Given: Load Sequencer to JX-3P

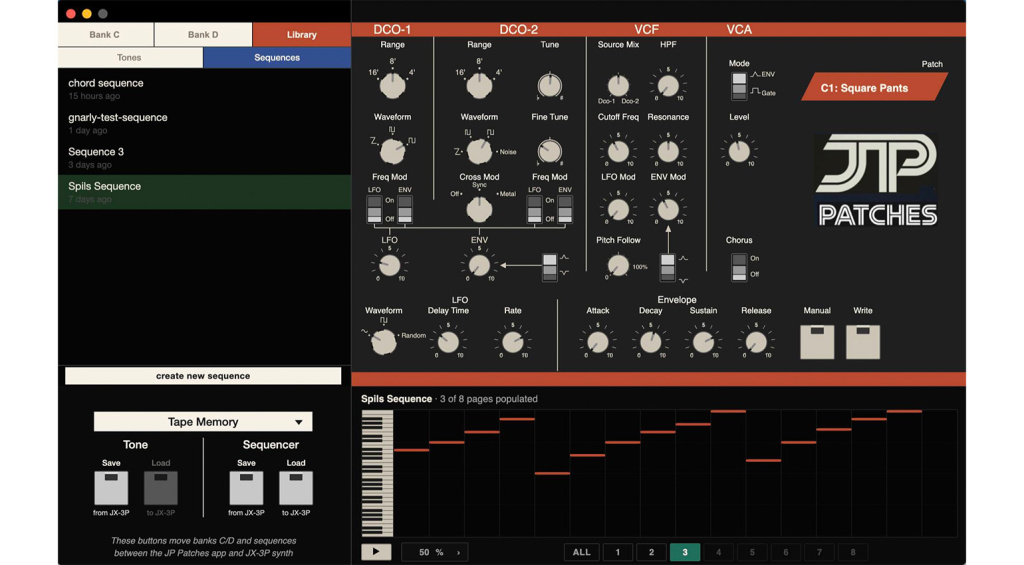Looking at the screenshot, I should click(x=296, y=488).
